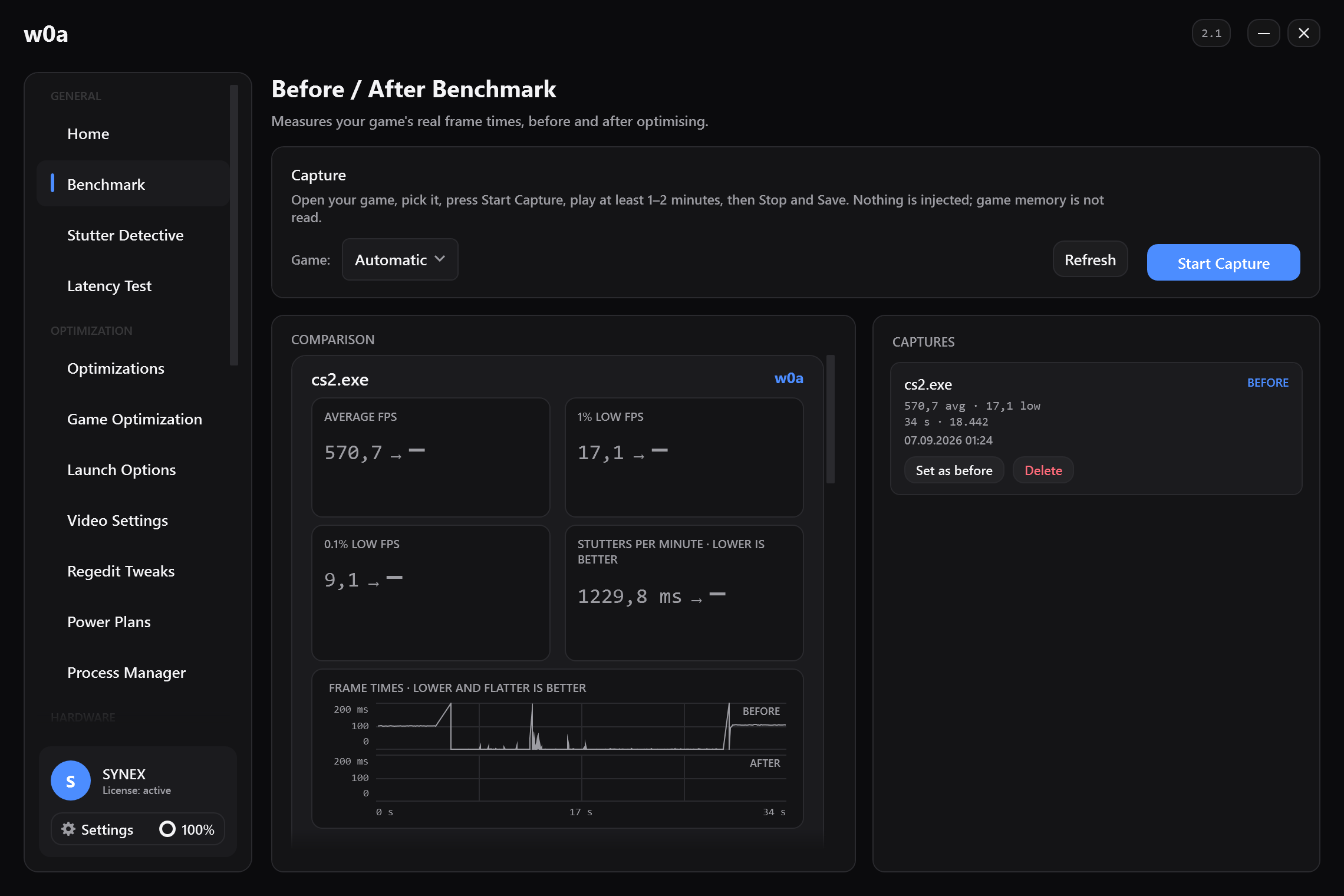
Task: Click the AFTER frame times graph
Action: [x=581, y=778]
